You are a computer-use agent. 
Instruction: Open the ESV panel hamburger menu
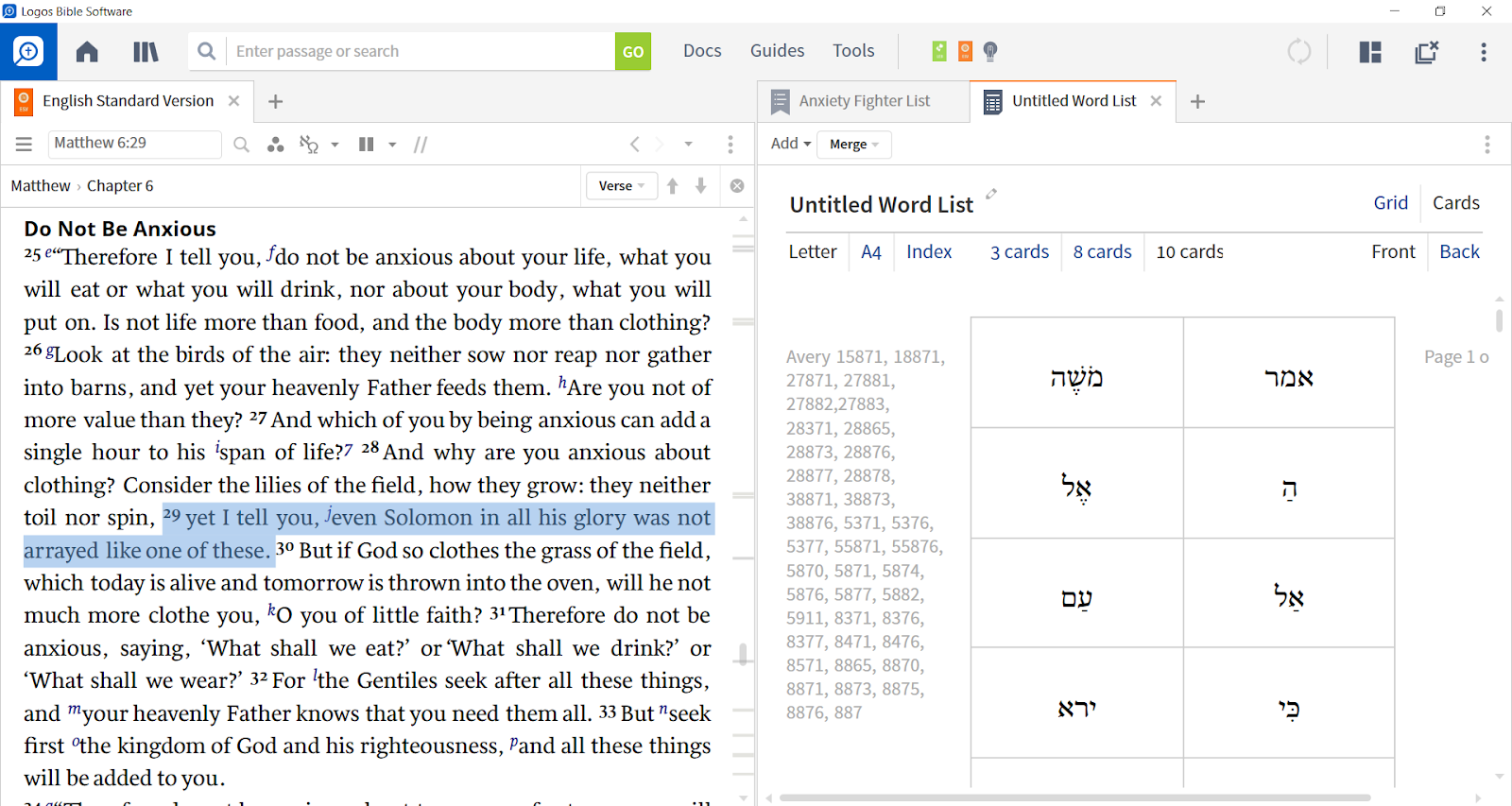[x=24, y=144]
